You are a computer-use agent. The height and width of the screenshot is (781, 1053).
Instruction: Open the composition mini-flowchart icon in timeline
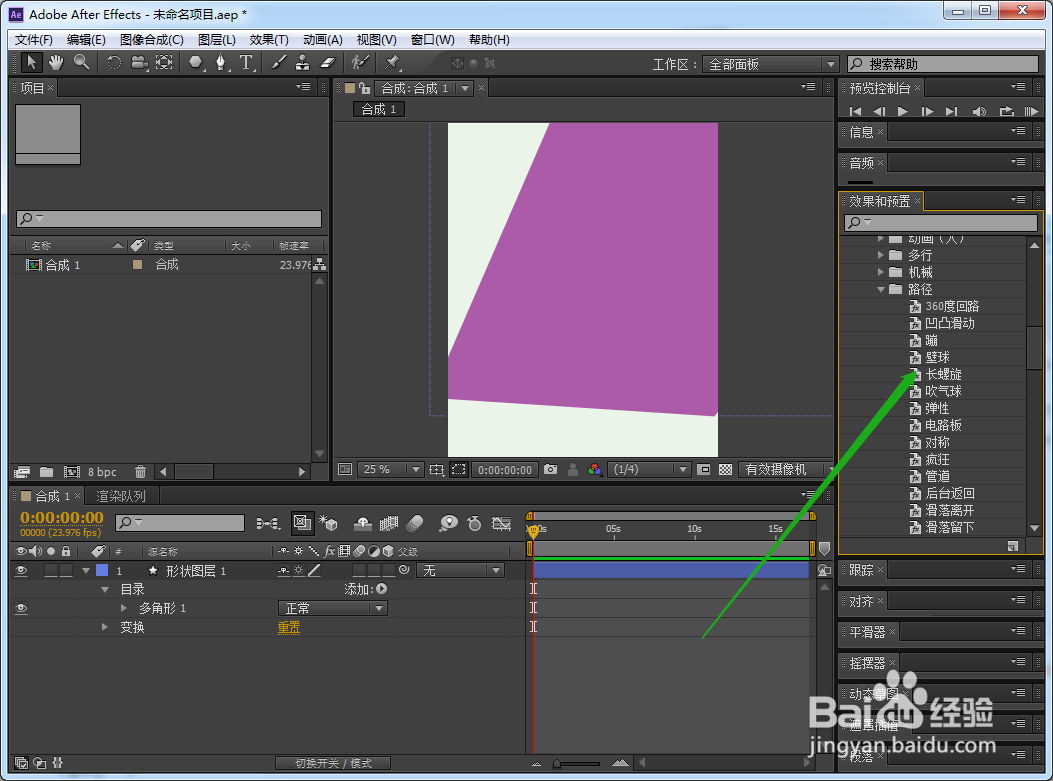tap(268, 523)
